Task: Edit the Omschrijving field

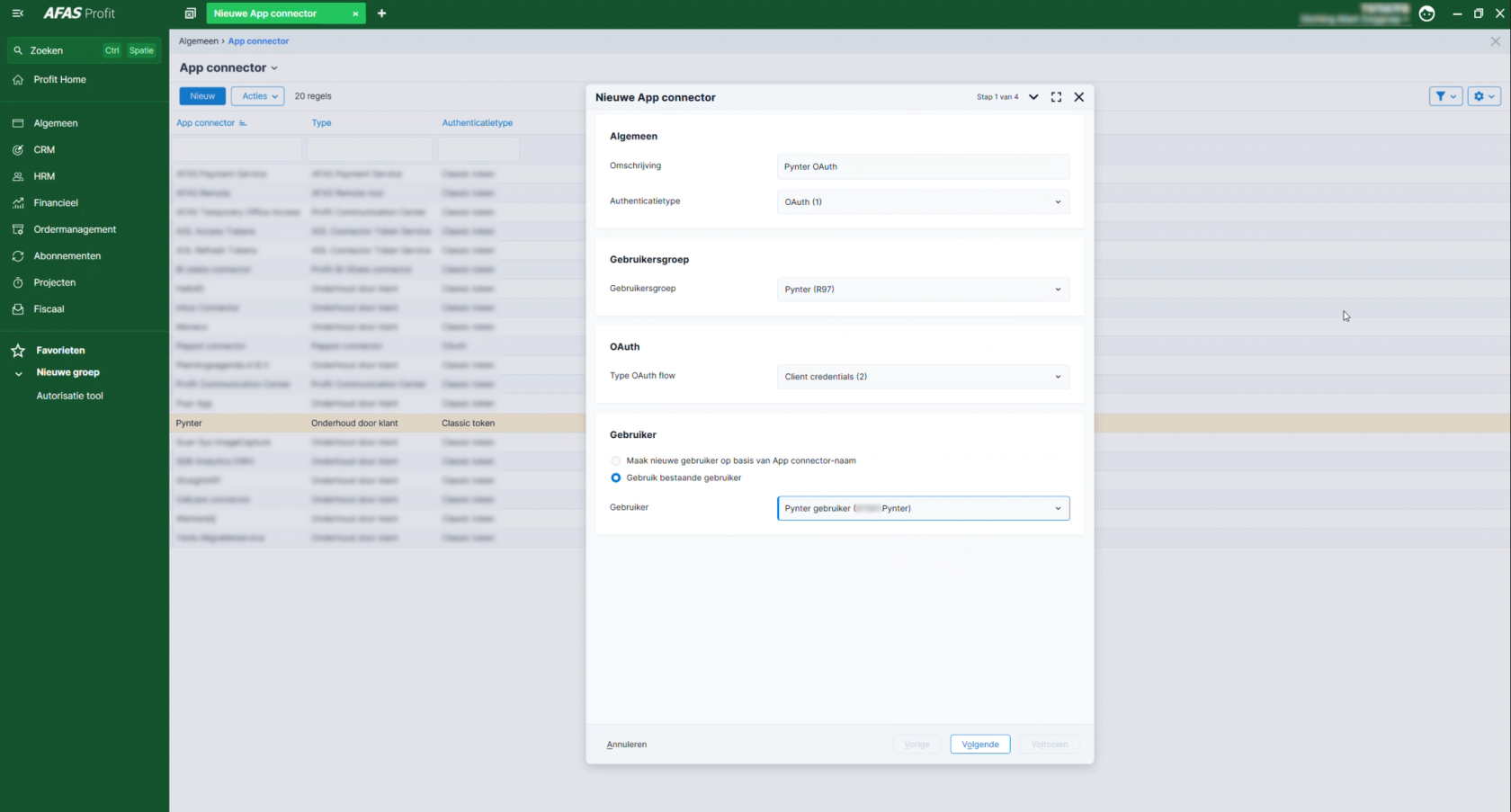Action: tap(923, 166)
